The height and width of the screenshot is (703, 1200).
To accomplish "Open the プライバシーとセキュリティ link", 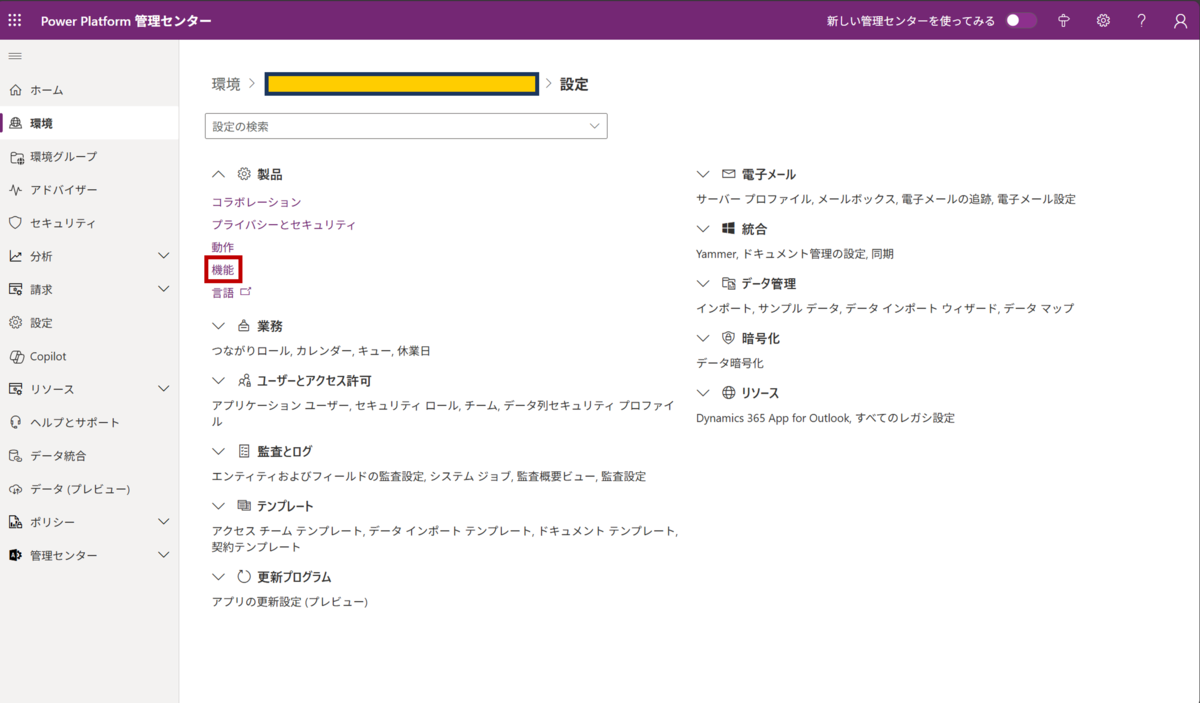I will (x=284, y=225).
